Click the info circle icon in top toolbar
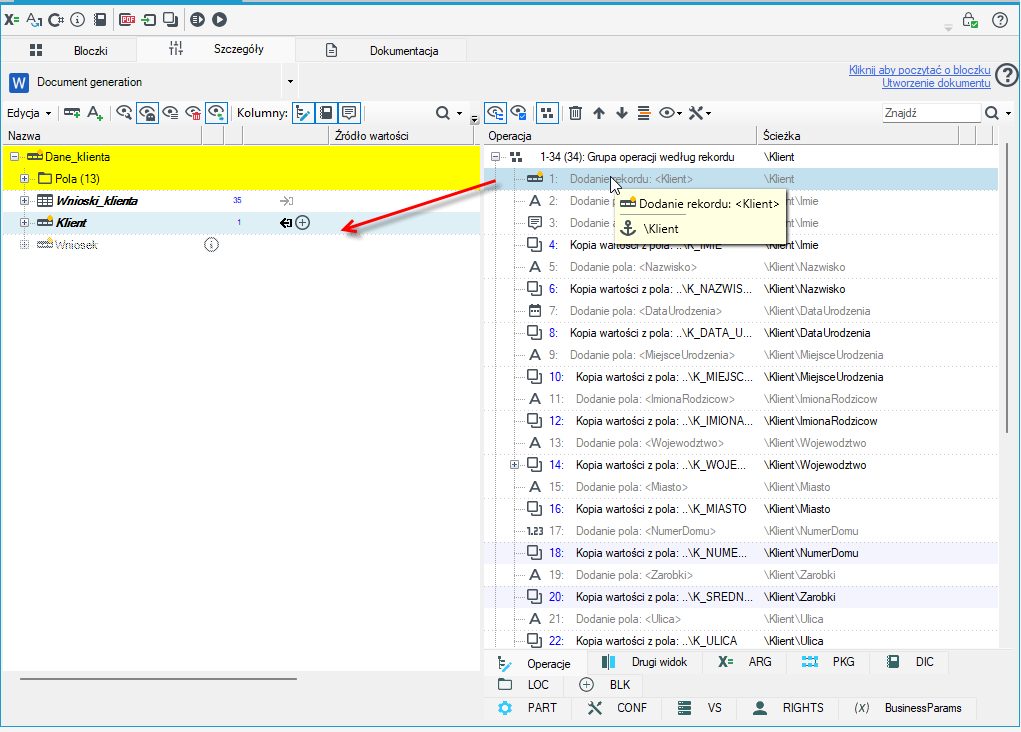Viewport: 1021px width, 732px height. [x=77, y=20]
